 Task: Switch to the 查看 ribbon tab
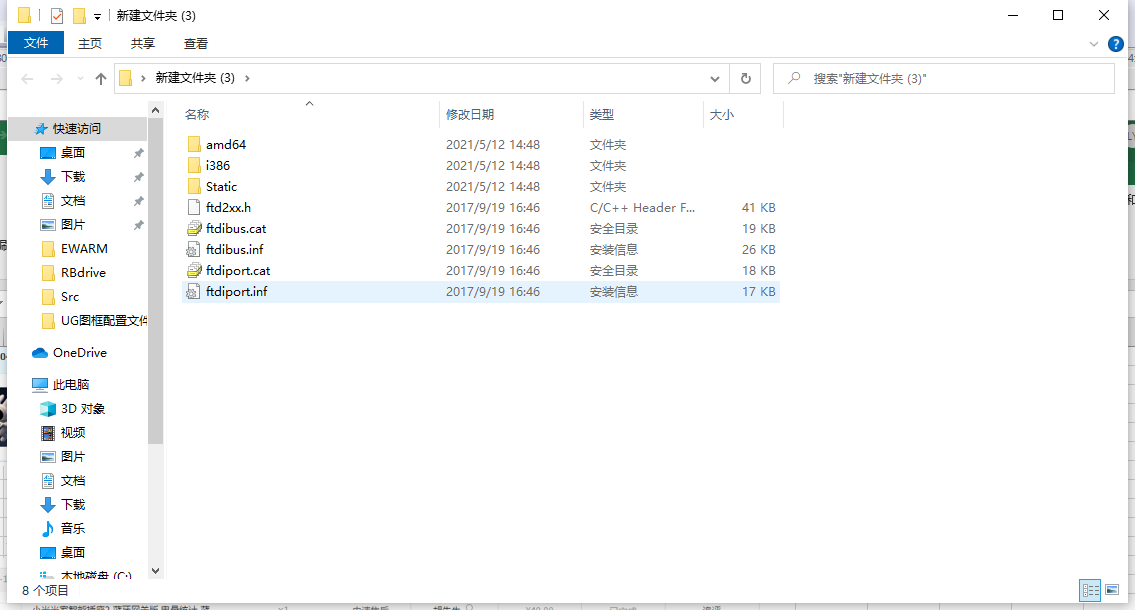[x=195, y=43]
